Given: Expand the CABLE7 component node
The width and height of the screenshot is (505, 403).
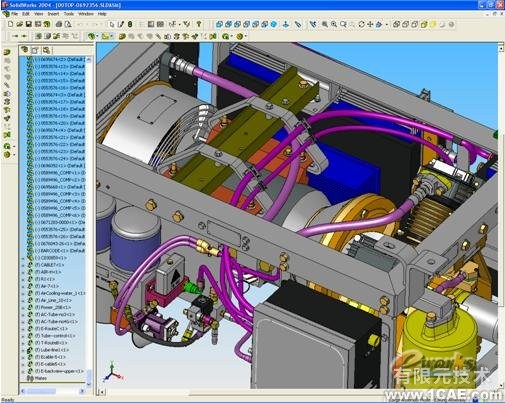Looking at the screenshot, I should pyautogui.click(x=23, y=265).
